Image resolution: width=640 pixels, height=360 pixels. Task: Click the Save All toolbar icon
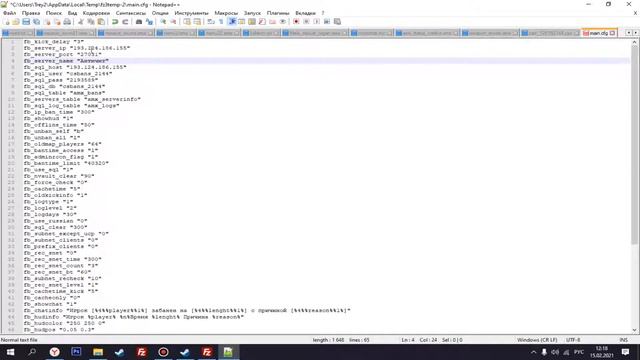(36, 22)
